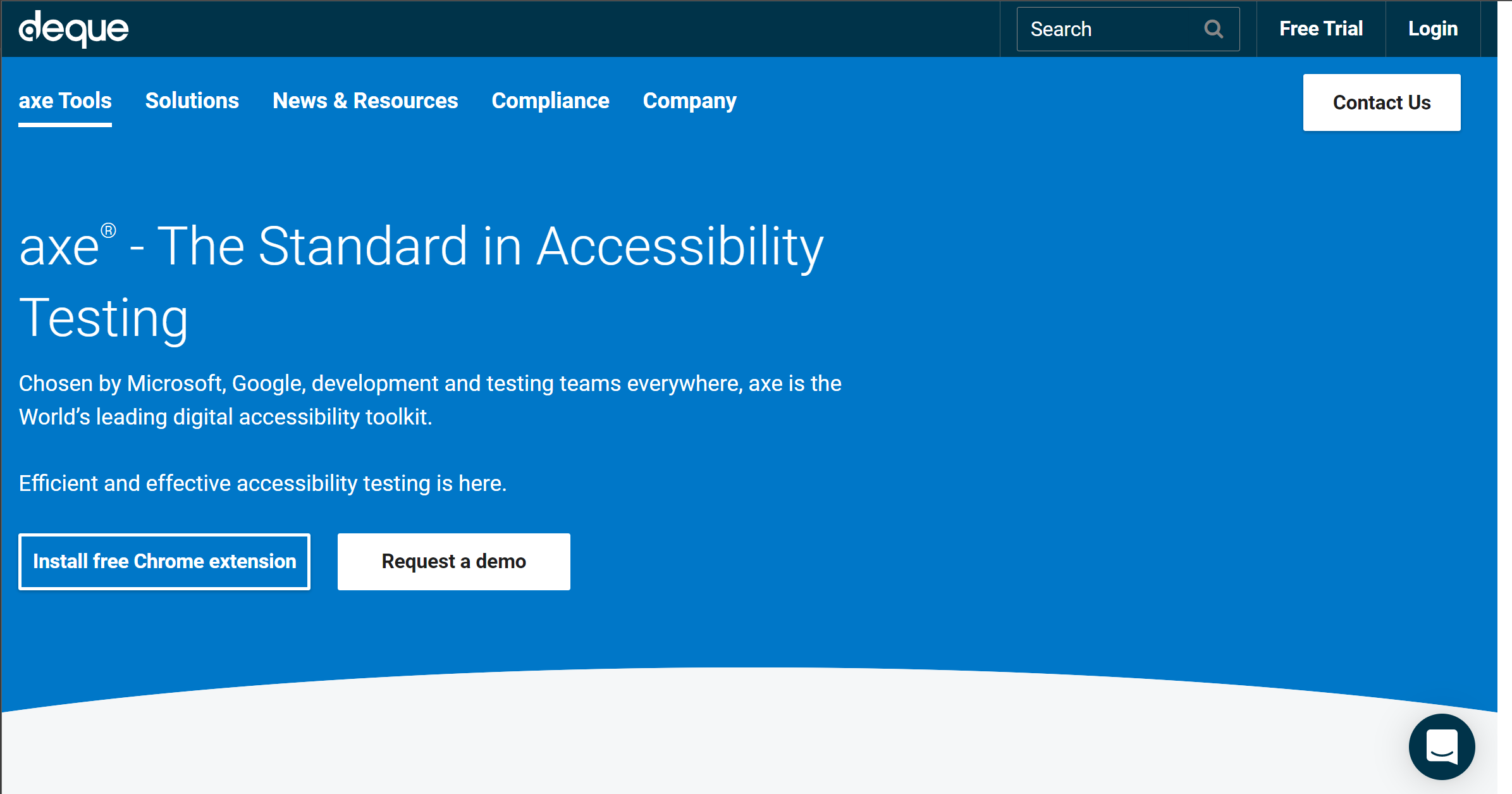Click the Deque logo

73,28
